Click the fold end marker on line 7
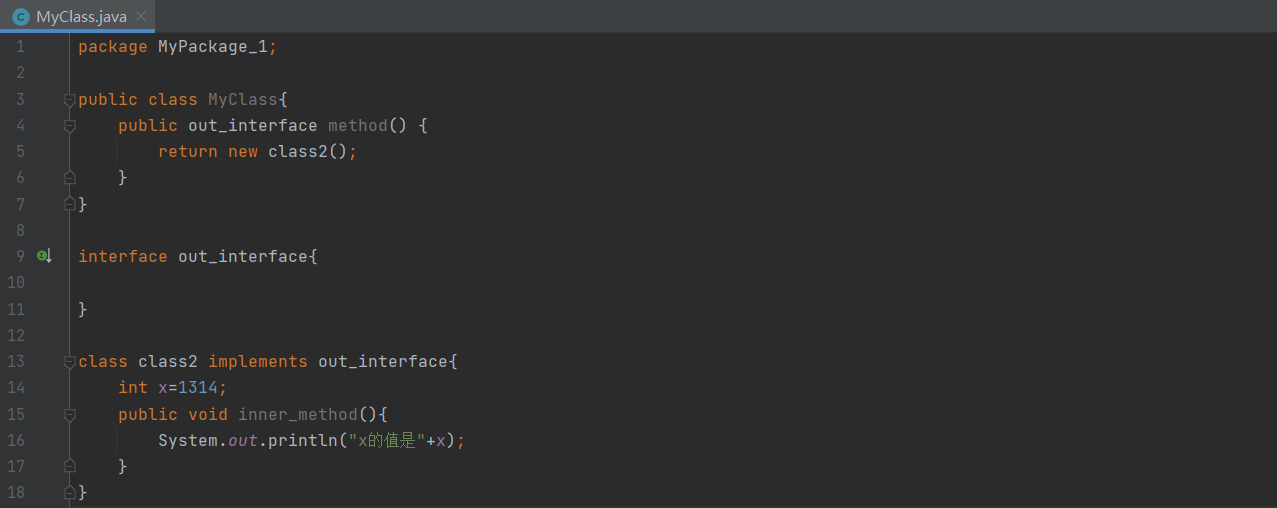 pyautogui.click(x=69, y=204)
